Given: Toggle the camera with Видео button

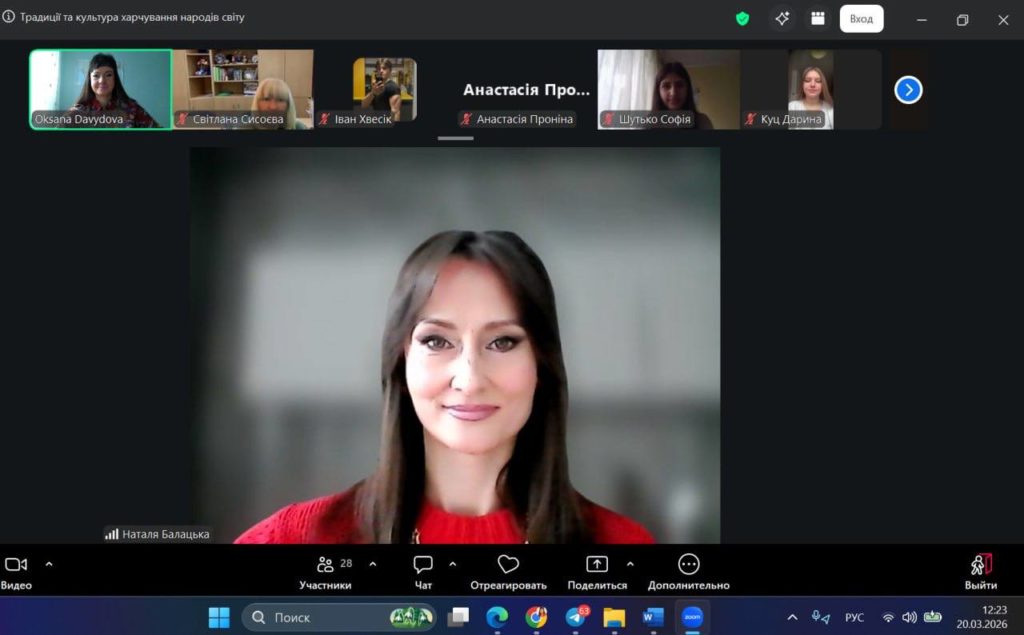Looking at the screenshot, I should coord(16,565).
